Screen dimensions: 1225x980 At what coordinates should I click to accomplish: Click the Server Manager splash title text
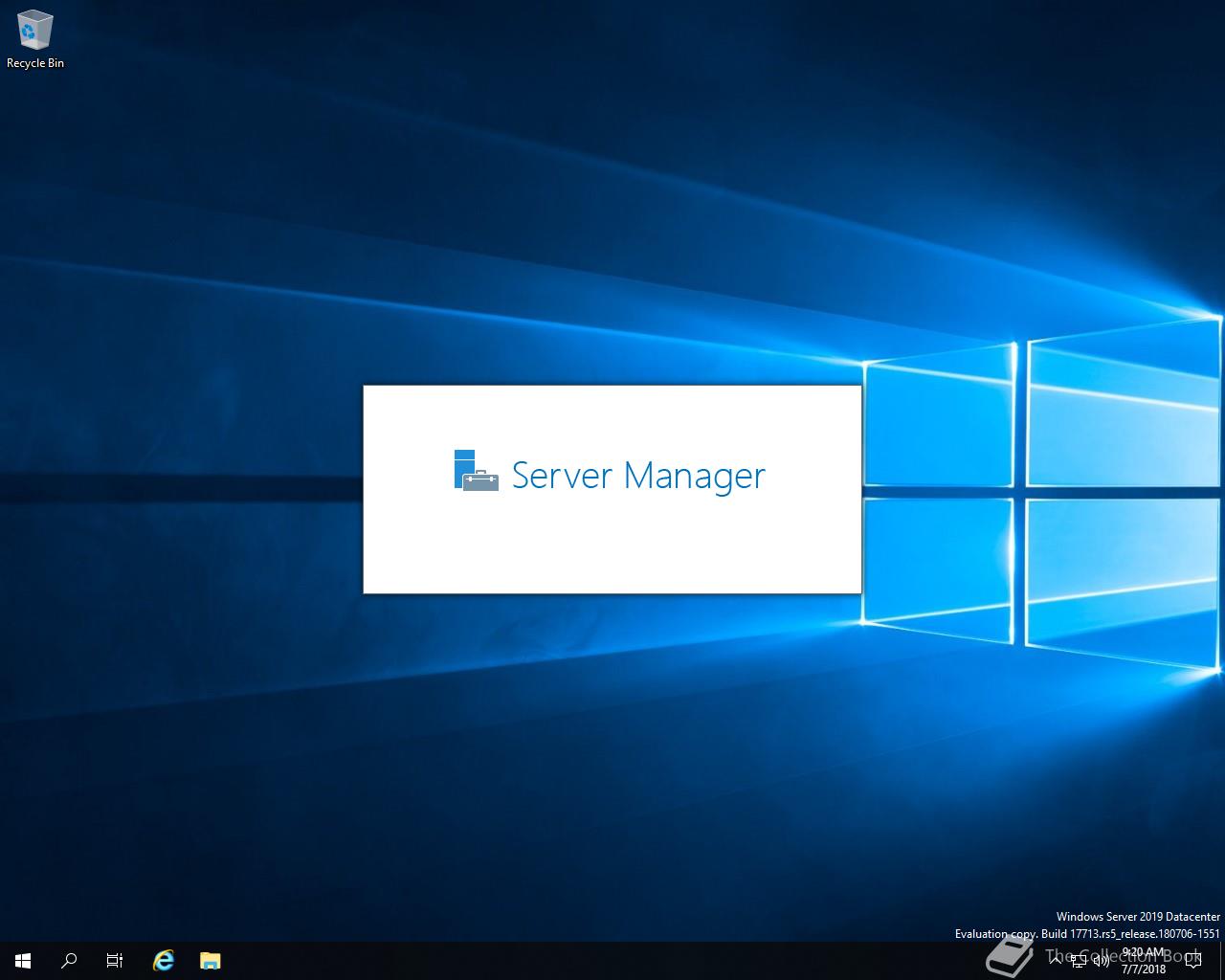[x=638, y=475]
